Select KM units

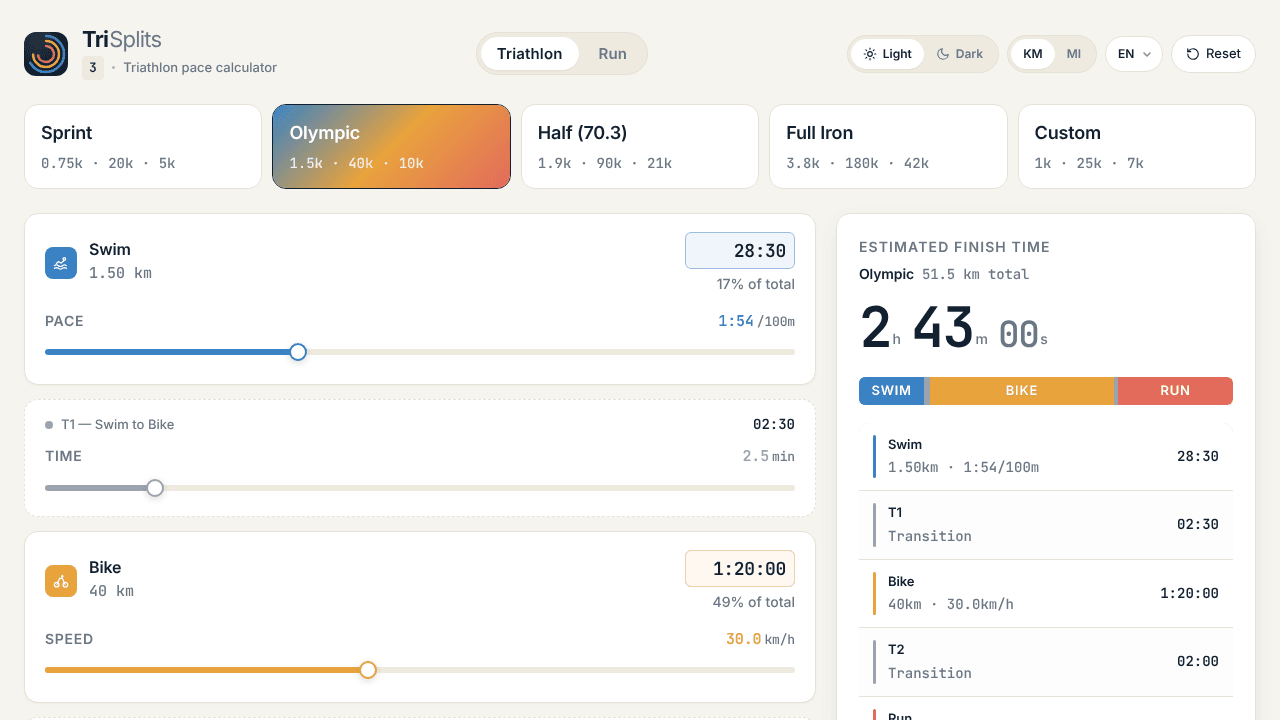pos(1033,54)
